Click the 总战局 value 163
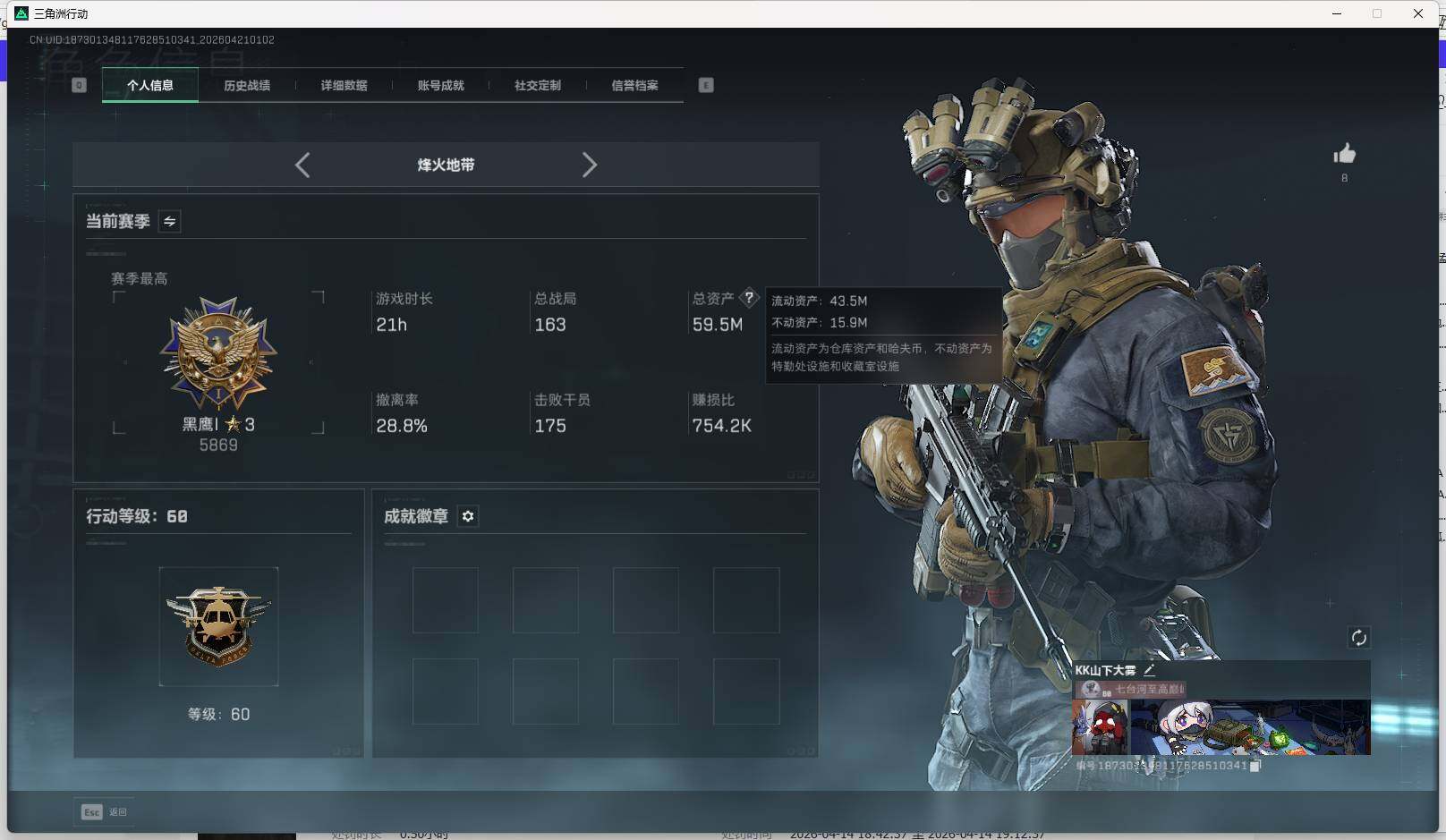Viewport: 1446px width, 840px height. pos(550,325)
